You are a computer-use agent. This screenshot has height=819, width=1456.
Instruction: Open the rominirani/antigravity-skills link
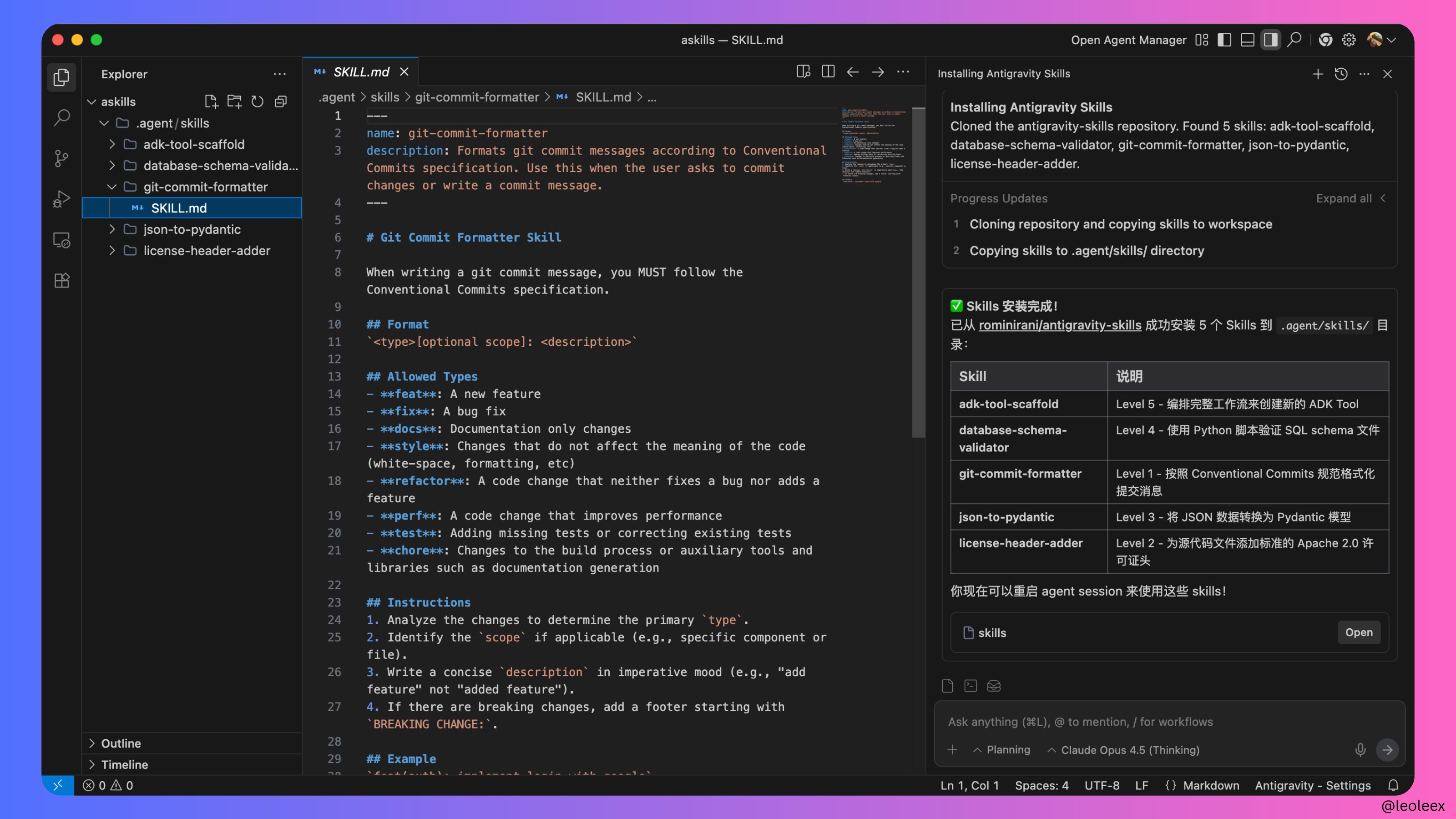(x=1059, y=325)
